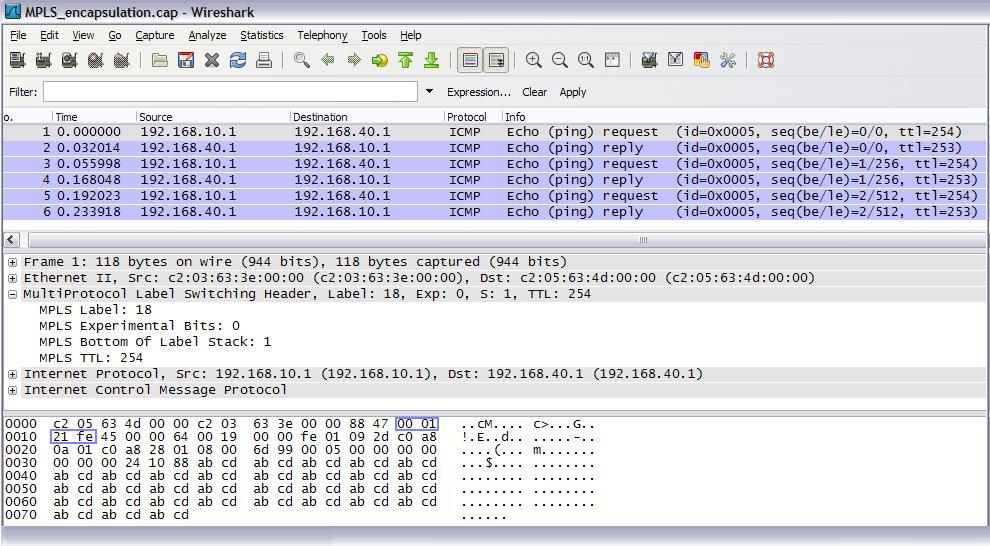The width and height of the screenshot is (990, 546).
Task: Click the packet list horizontal scrollbar left arrow
Action: [x=11, y=240]
